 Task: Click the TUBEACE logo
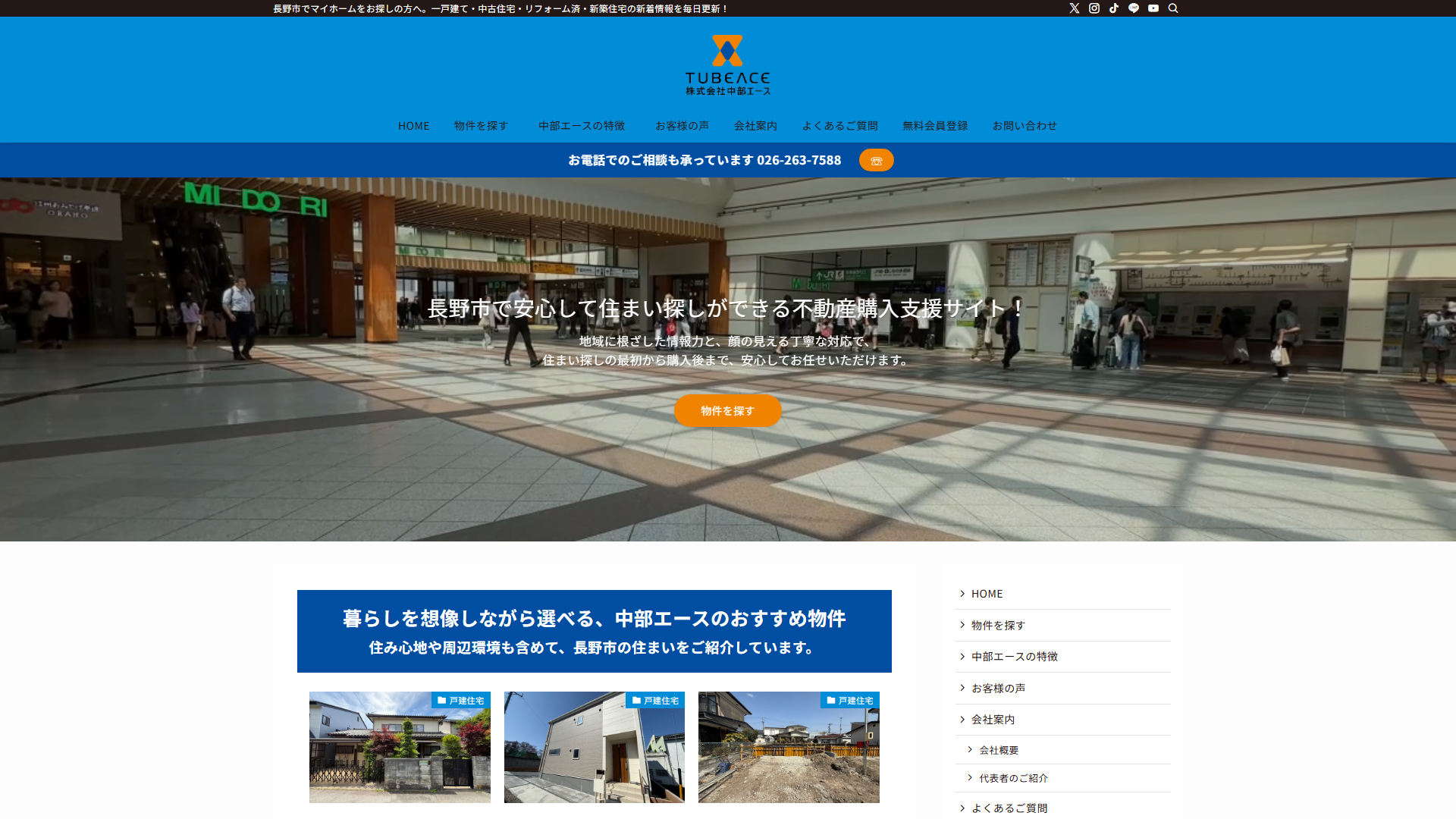pyautogui.click(x=728, y=65)
